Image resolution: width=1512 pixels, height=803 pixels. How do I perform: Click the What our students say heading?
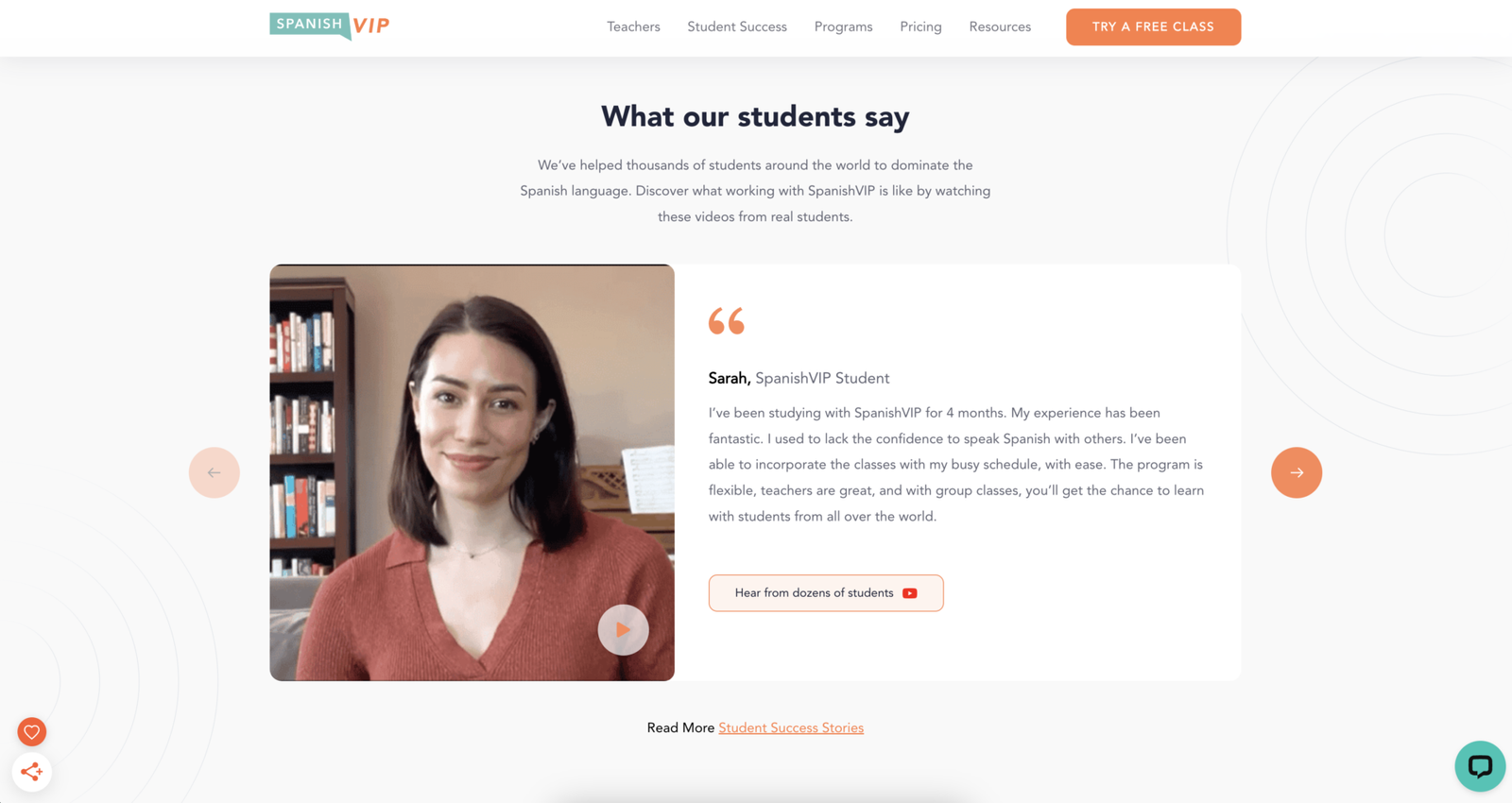(x=755, y=116)
